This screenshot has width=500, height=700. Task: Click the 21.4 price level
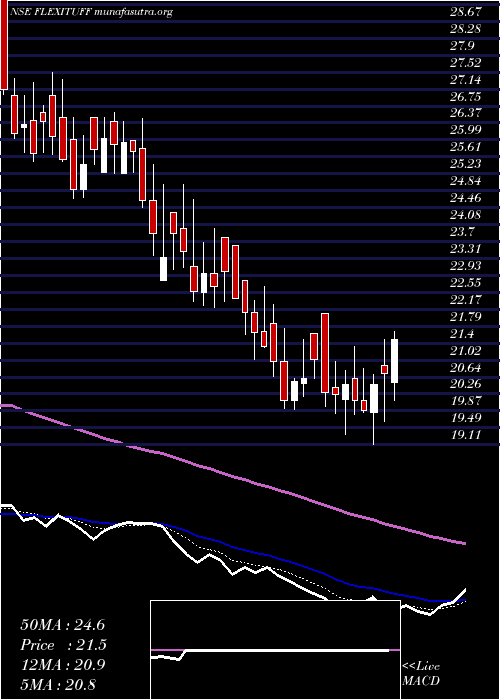(x=462, y=334)
